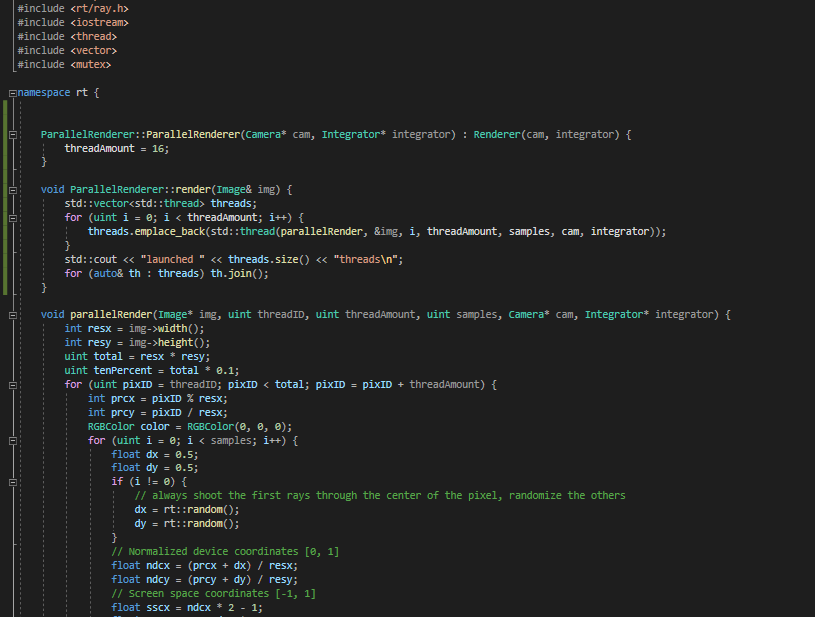This screenshot has width=815, height=617.
Task: Click the uint tenPercent = total * 0.1 line
Action: pos(152,371)
